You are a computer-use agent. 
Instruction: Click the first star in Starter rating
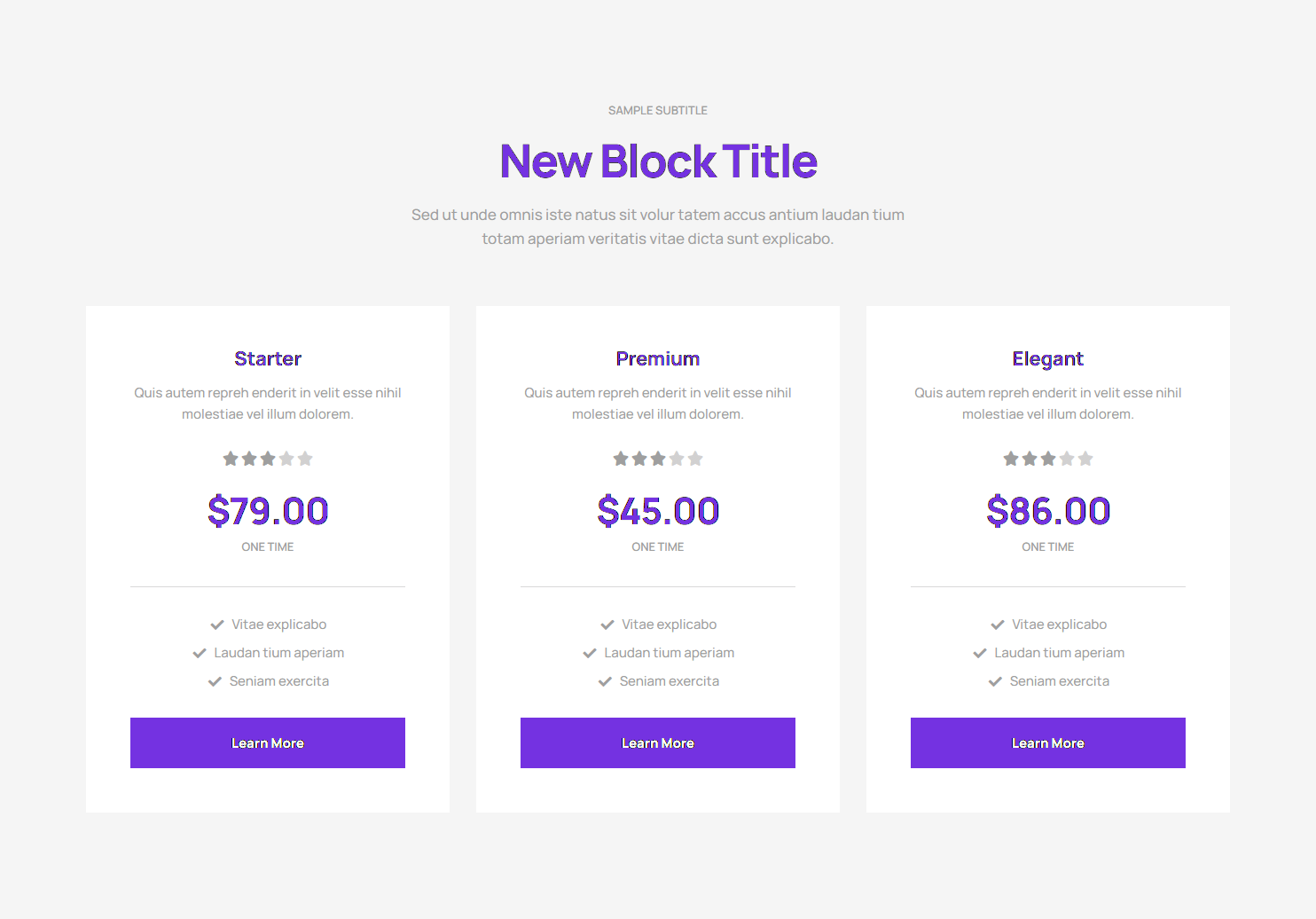click(231, 459)
